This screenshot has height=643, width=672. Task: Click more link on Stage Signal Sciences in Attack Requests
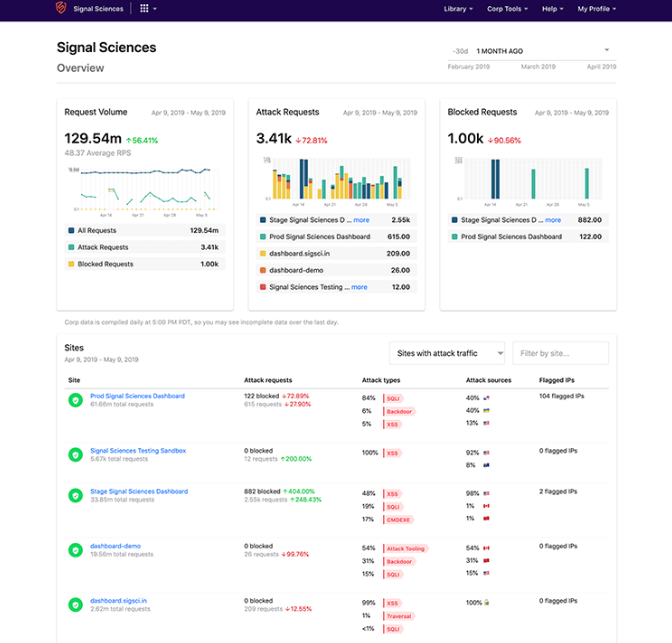(x=361, y=220)
